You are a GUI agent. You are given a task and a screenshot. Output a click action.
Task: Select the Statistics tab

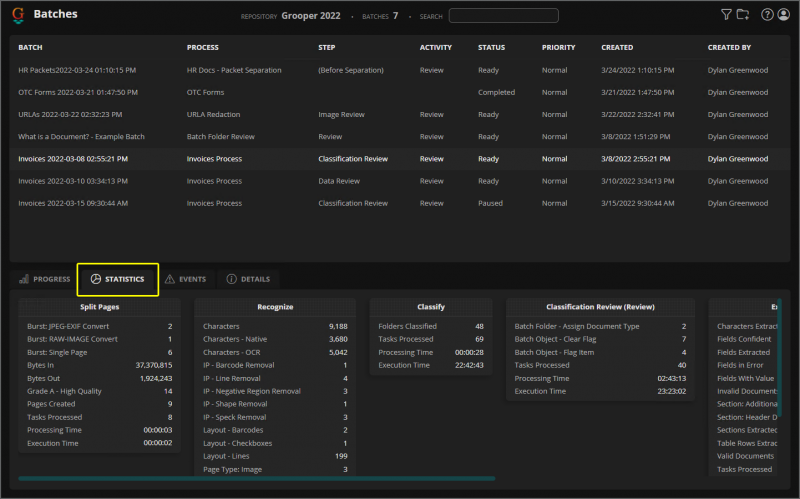[118, 280]
